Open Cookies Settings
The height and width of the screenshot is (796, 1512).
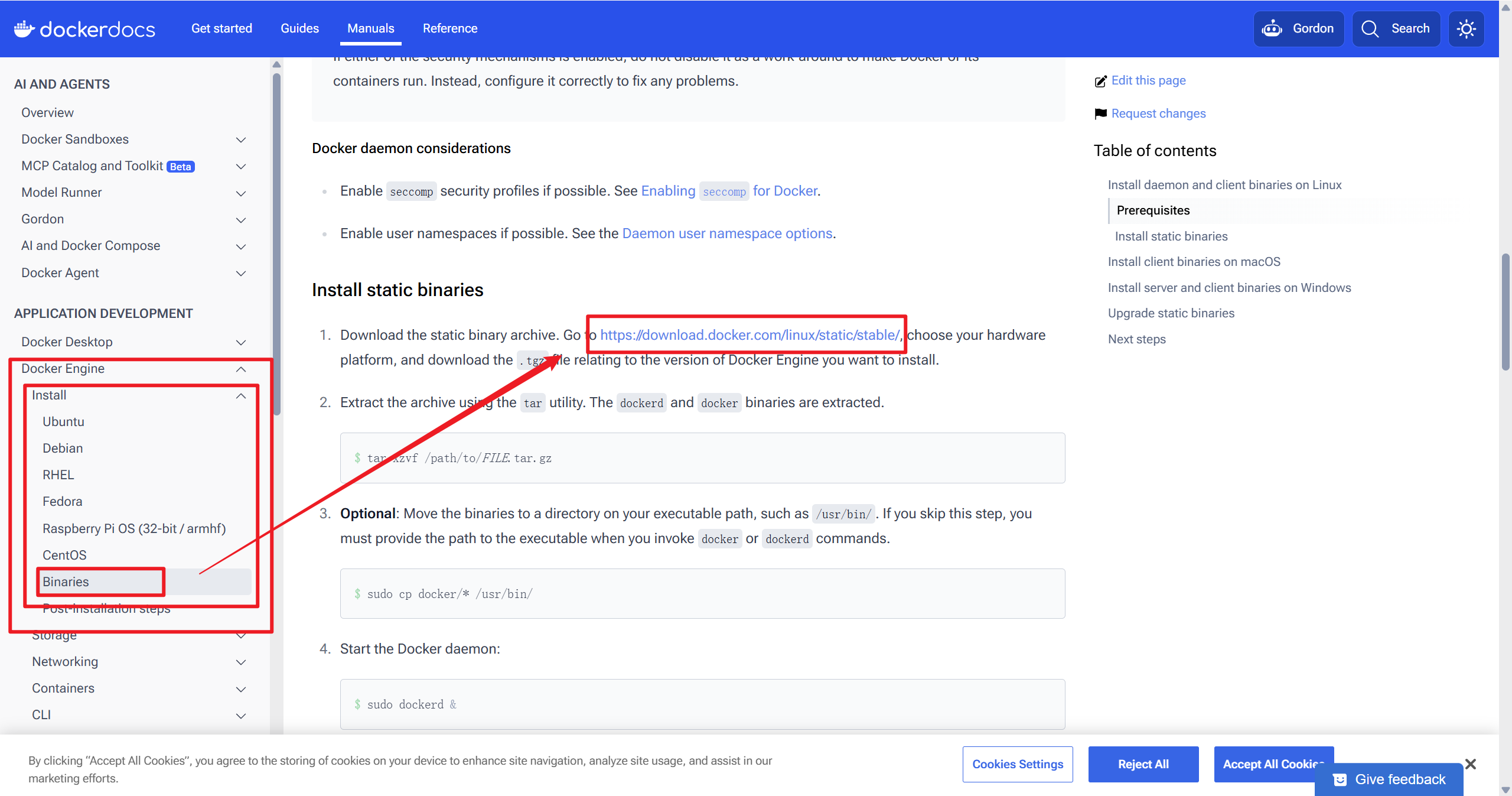coord(1018,764)
